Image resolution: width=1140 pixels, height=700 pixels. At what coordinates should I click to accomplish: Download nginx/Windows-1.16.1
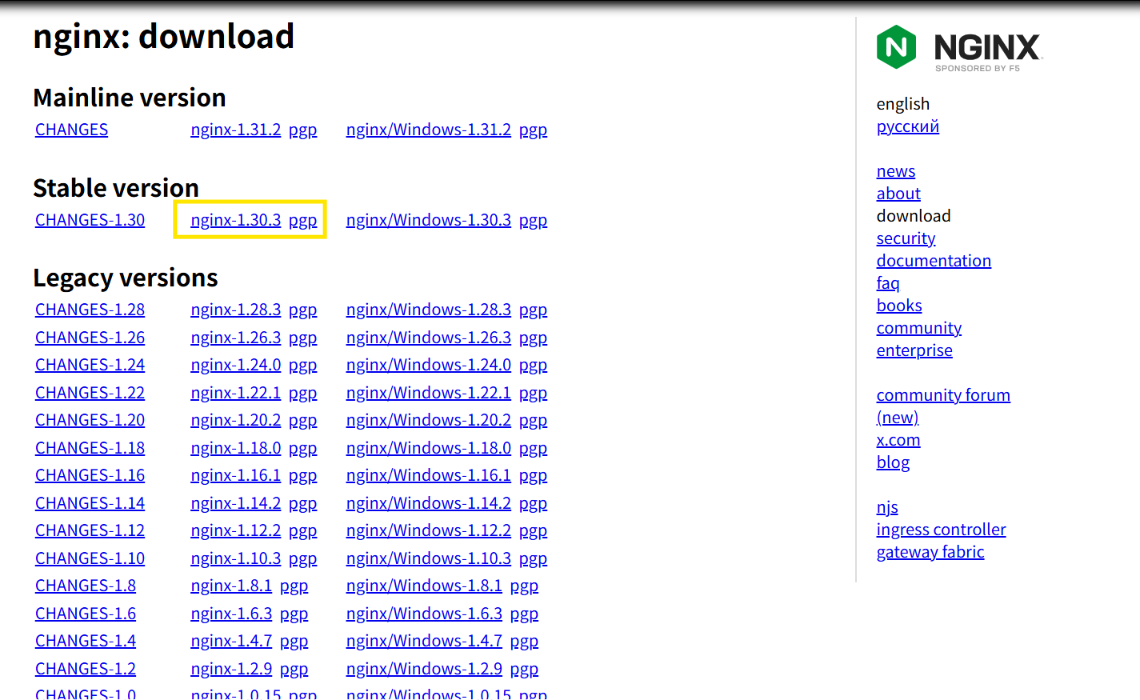coord(428,475)
